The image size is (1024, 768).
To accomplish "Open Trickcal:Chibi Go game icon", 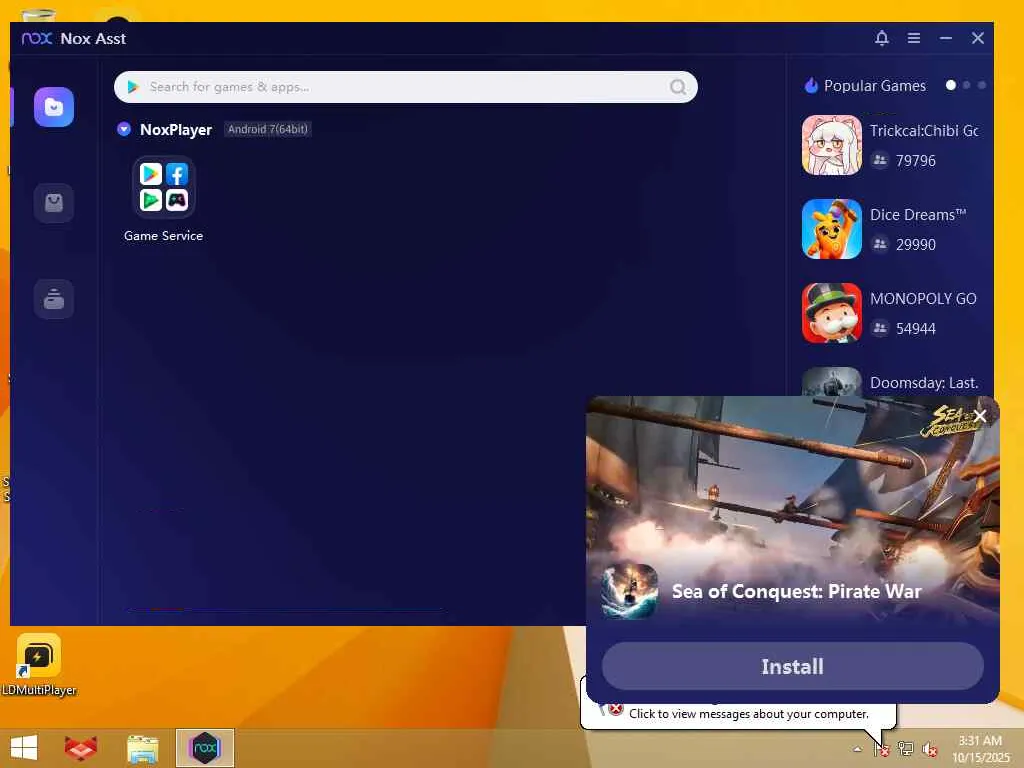I will pos(831,145).
